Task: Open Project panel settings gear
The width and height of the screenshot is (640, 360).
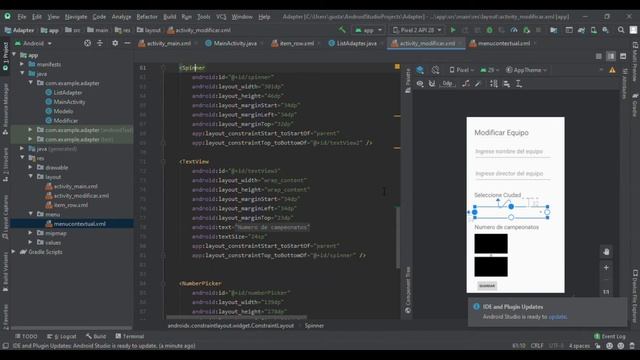Action: [x=115, y=43]
